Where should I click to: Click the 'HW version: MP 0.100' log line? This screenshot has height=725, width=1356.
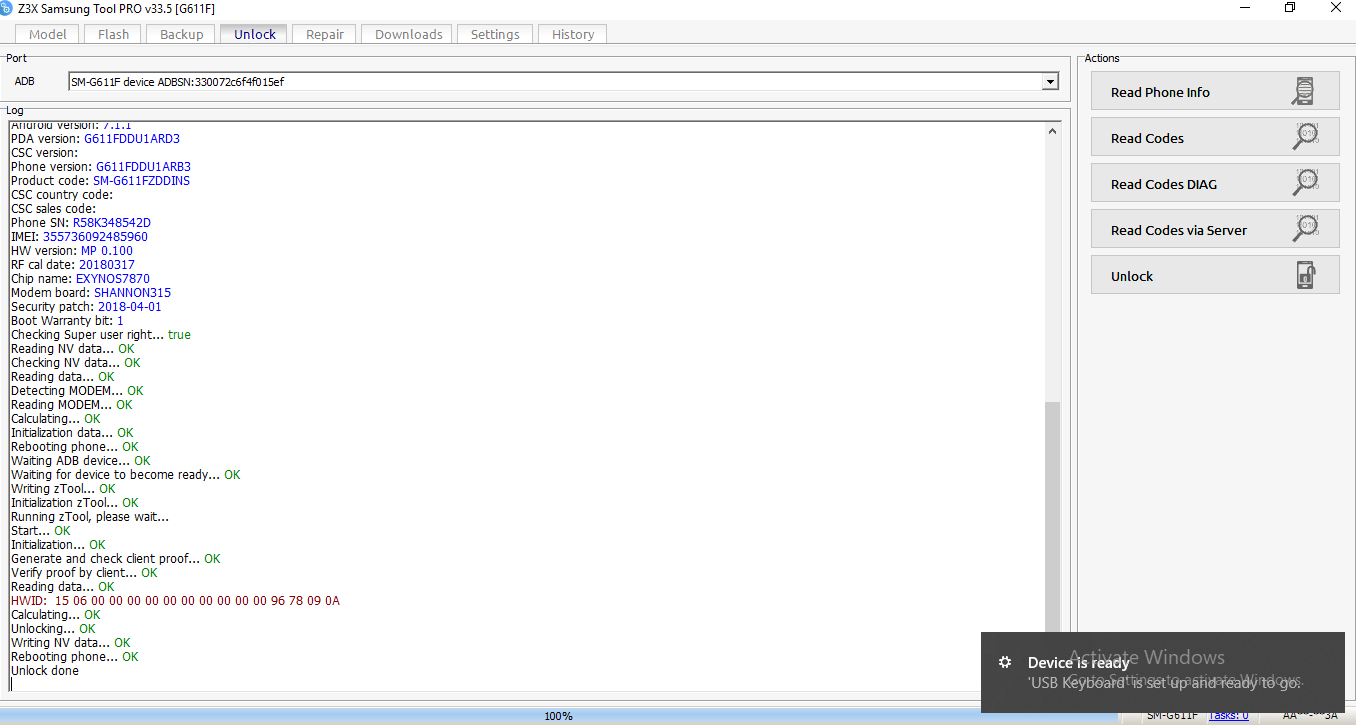coord(72,251)
